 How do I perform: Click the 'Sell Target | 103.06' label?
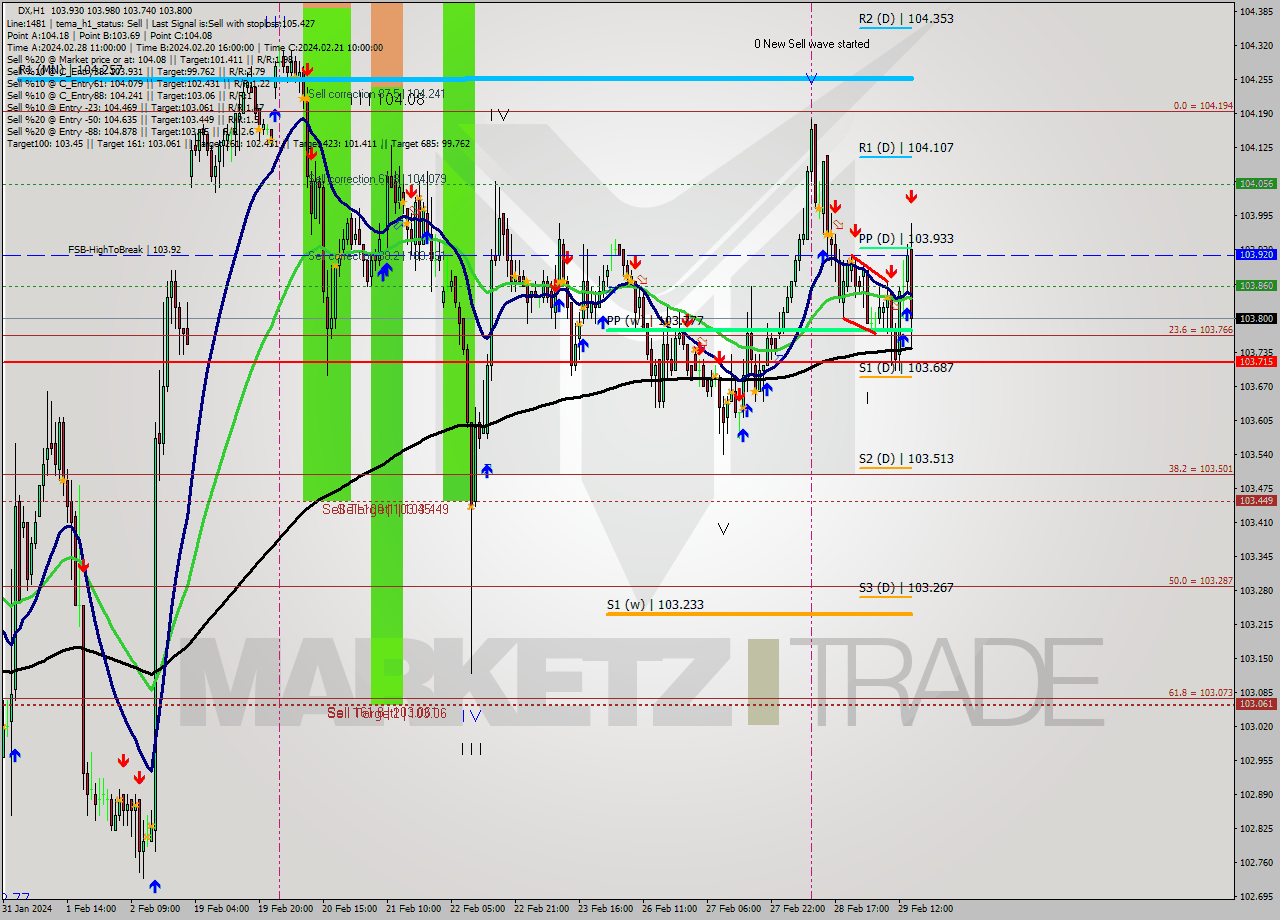(x=386, y=713)
